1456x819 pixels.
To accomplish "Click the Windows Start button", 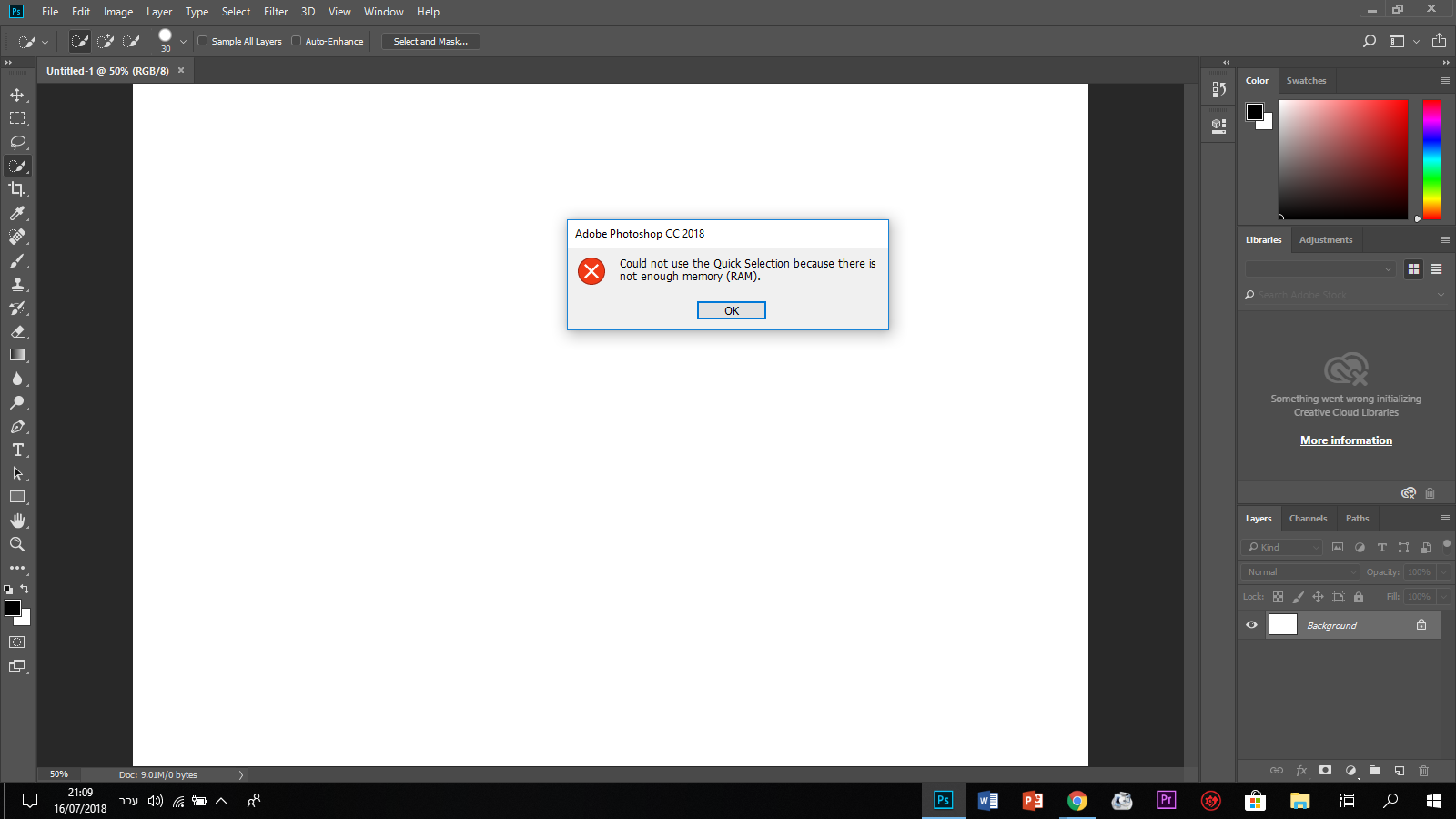I will tap(1434, 801).
